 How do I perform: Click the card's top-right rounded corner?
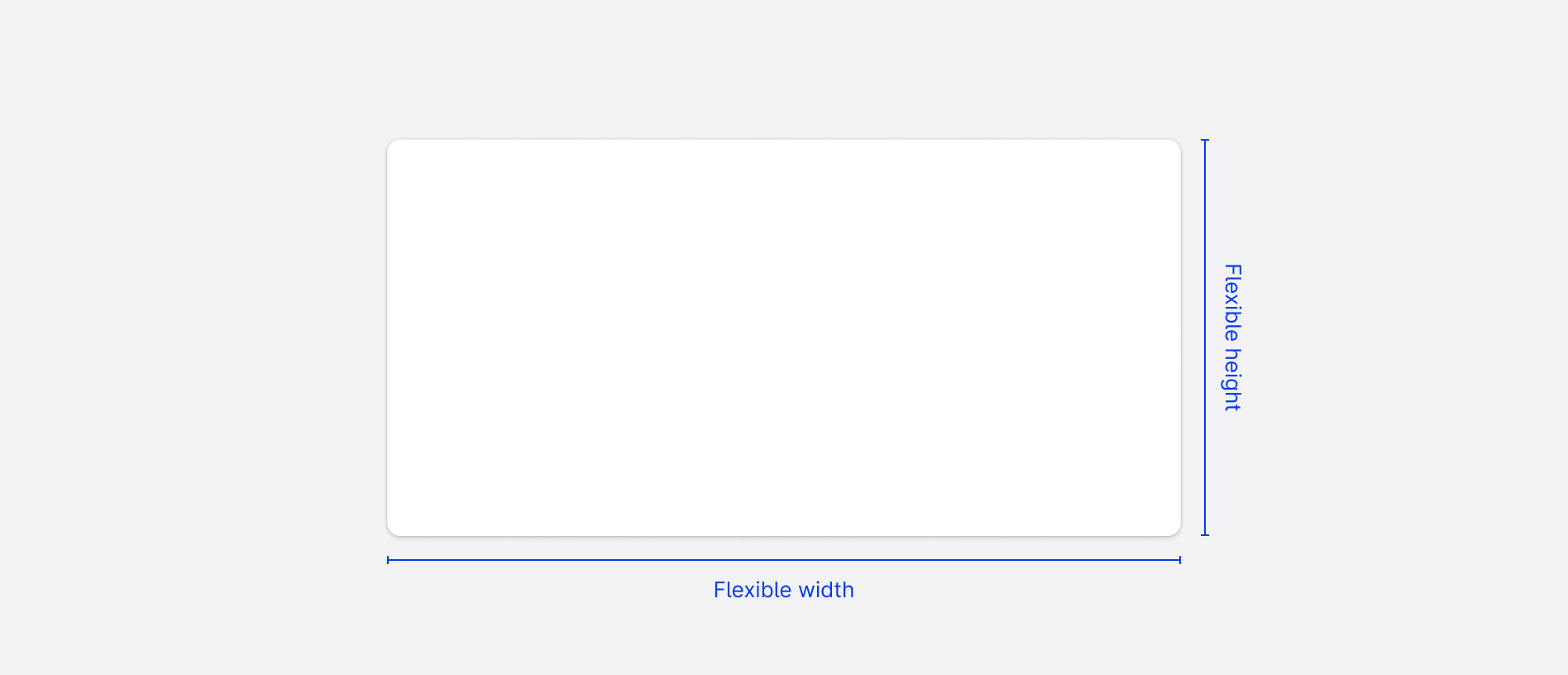[x=1176, y=144]
